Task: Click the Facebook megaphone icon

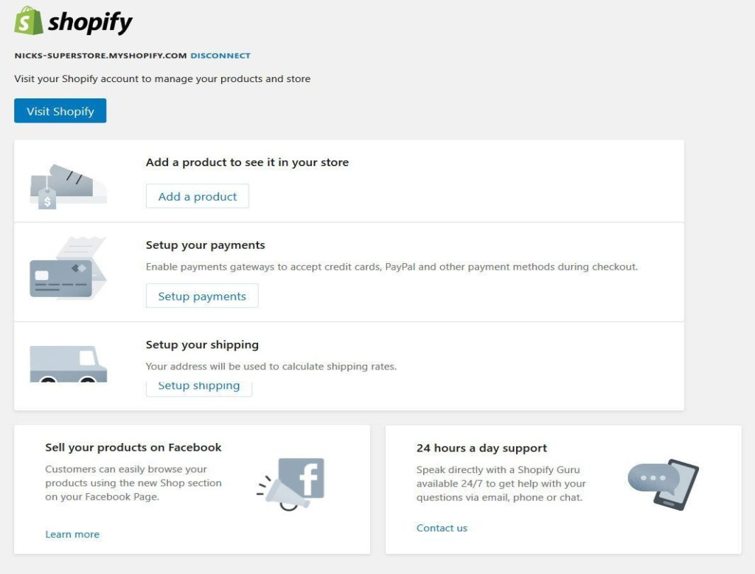Action: click(290, 484)
